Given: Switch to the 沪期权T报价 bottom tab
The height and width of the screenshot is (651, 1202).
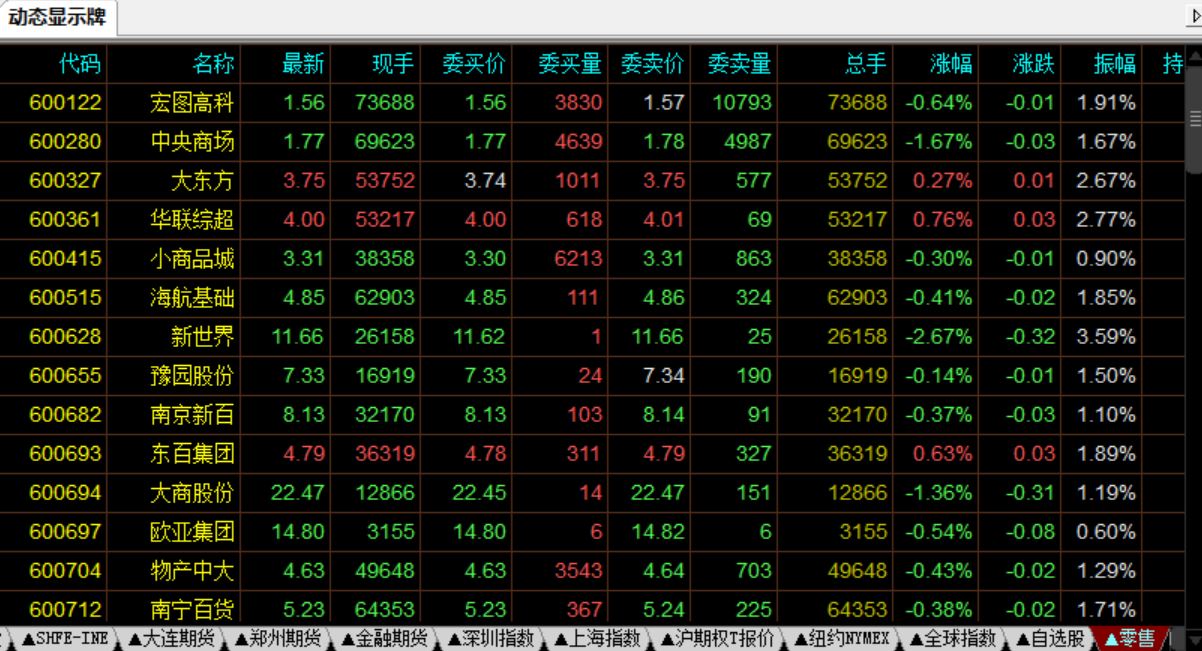Looking at the screenshot, I should 716,638.
